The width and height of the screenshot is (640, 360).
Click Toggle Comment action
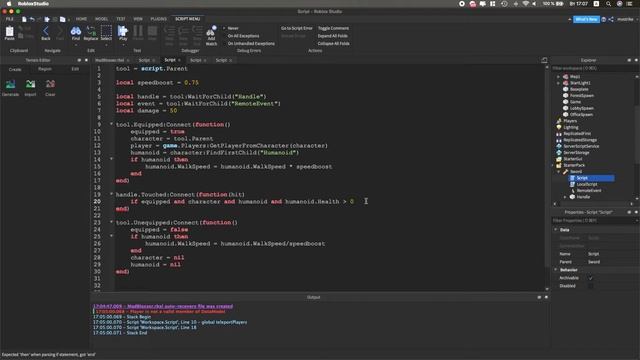tap(333, 28)
